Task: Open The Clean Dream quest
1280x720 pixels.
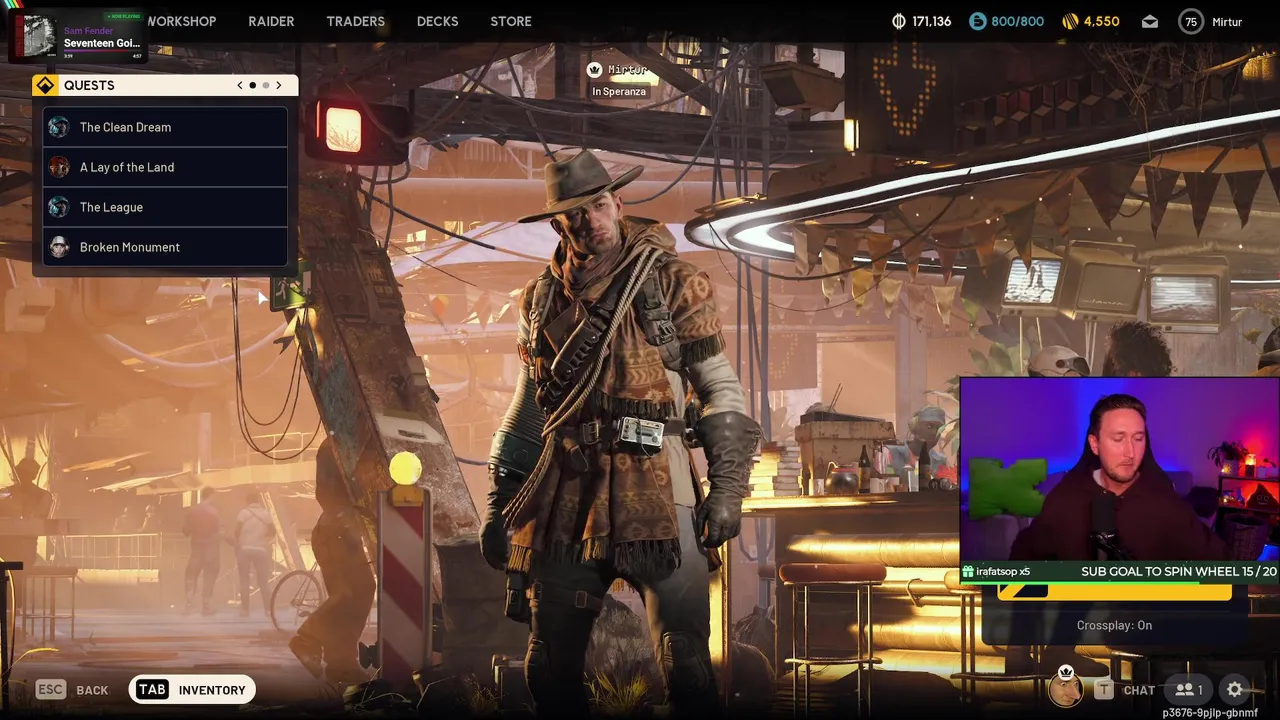Action: click(x=165, y=127)
